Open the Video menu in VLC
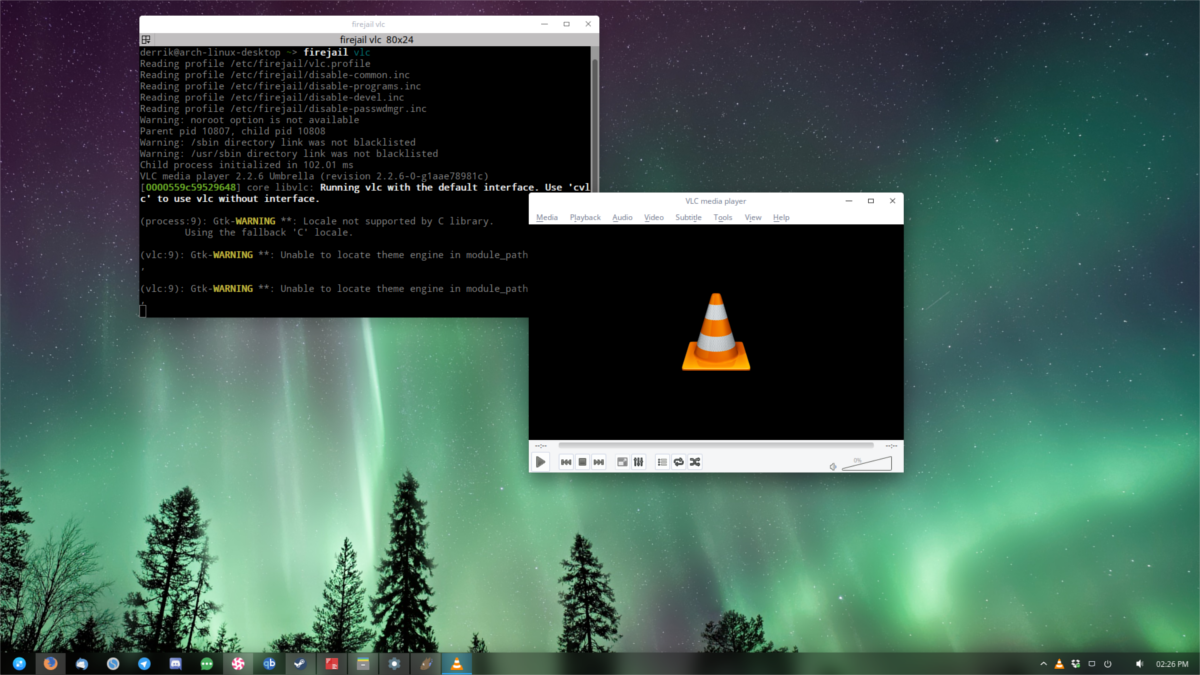 click(654, 217)
